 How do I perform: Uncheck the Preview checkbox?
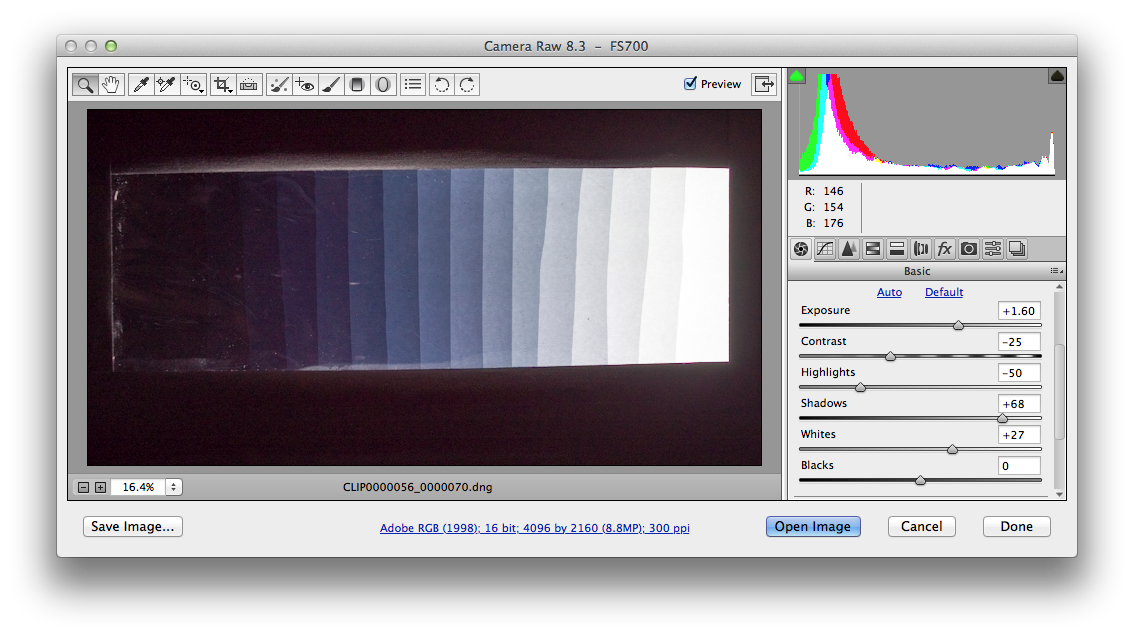(x=690, y=84)
